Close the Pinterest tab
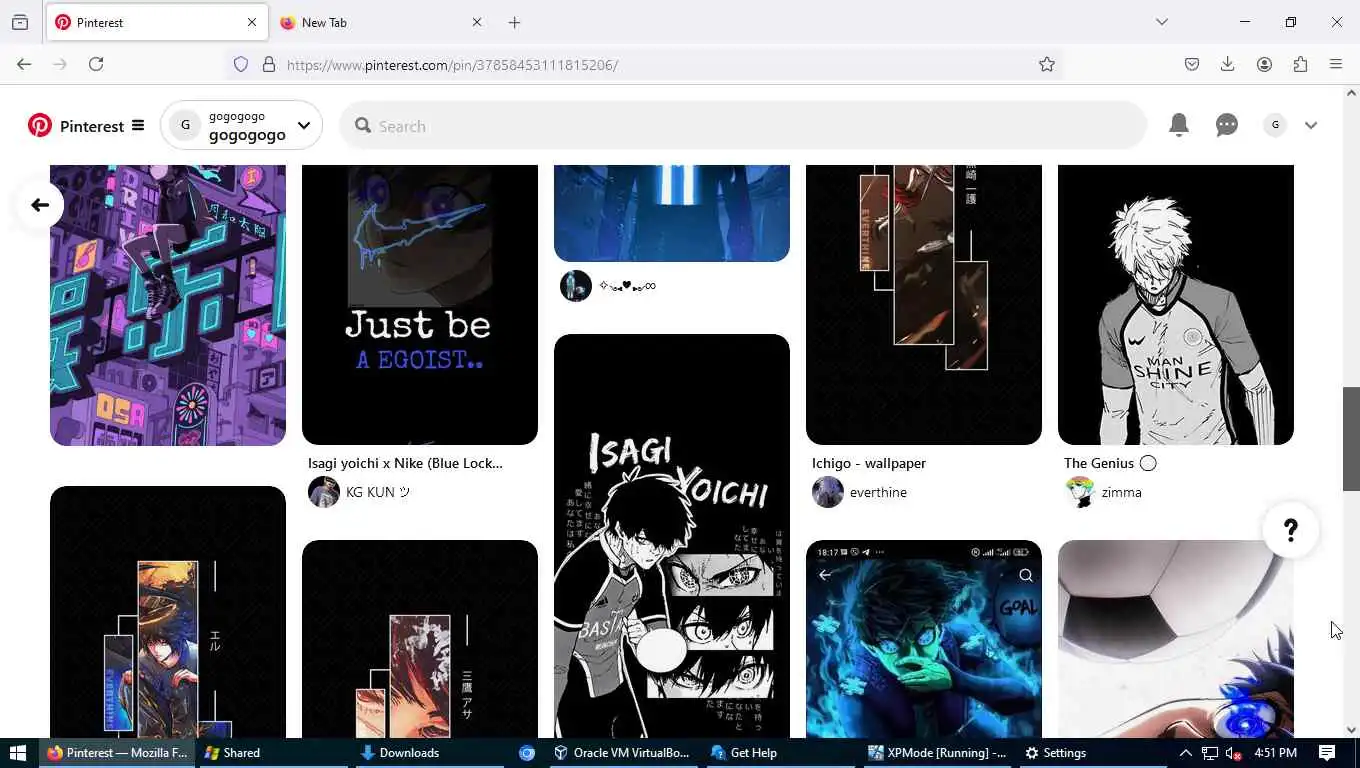 [x=252, y=22]
